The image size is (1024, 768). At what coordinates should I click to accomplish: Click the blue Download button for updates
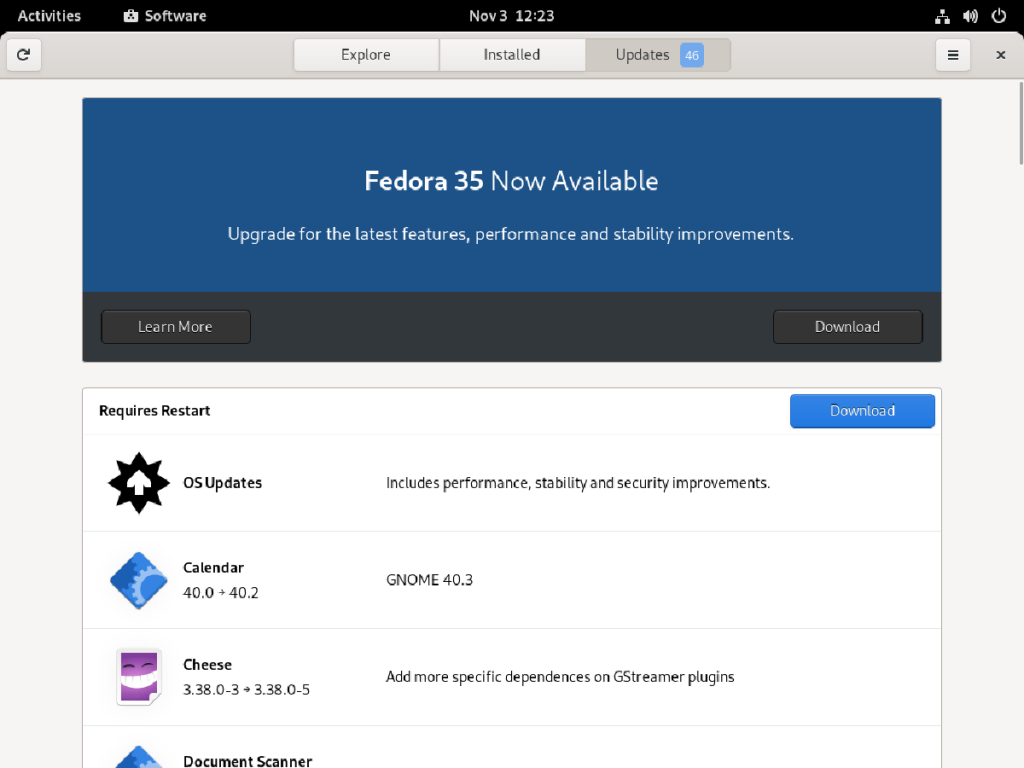click(862, 410)
